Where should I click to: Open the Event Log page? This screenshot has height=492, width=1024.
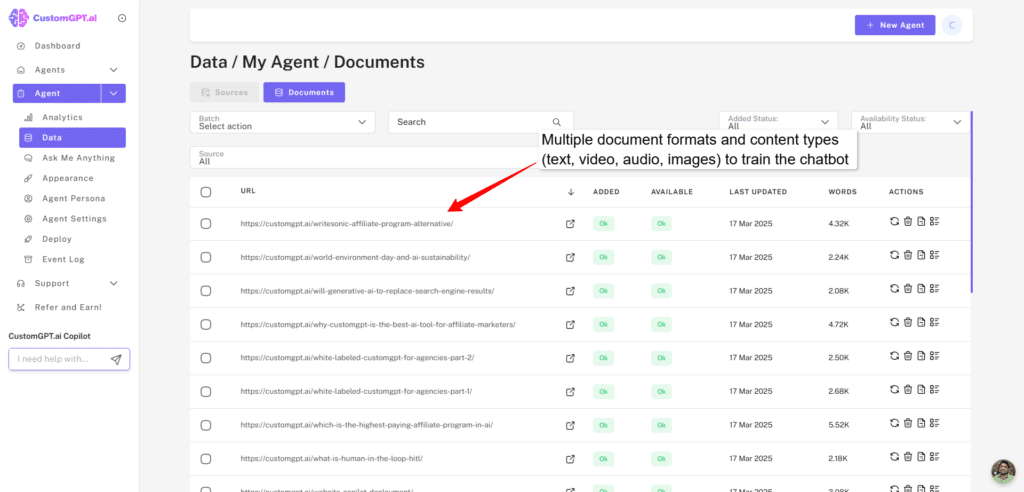click(63, 259)
